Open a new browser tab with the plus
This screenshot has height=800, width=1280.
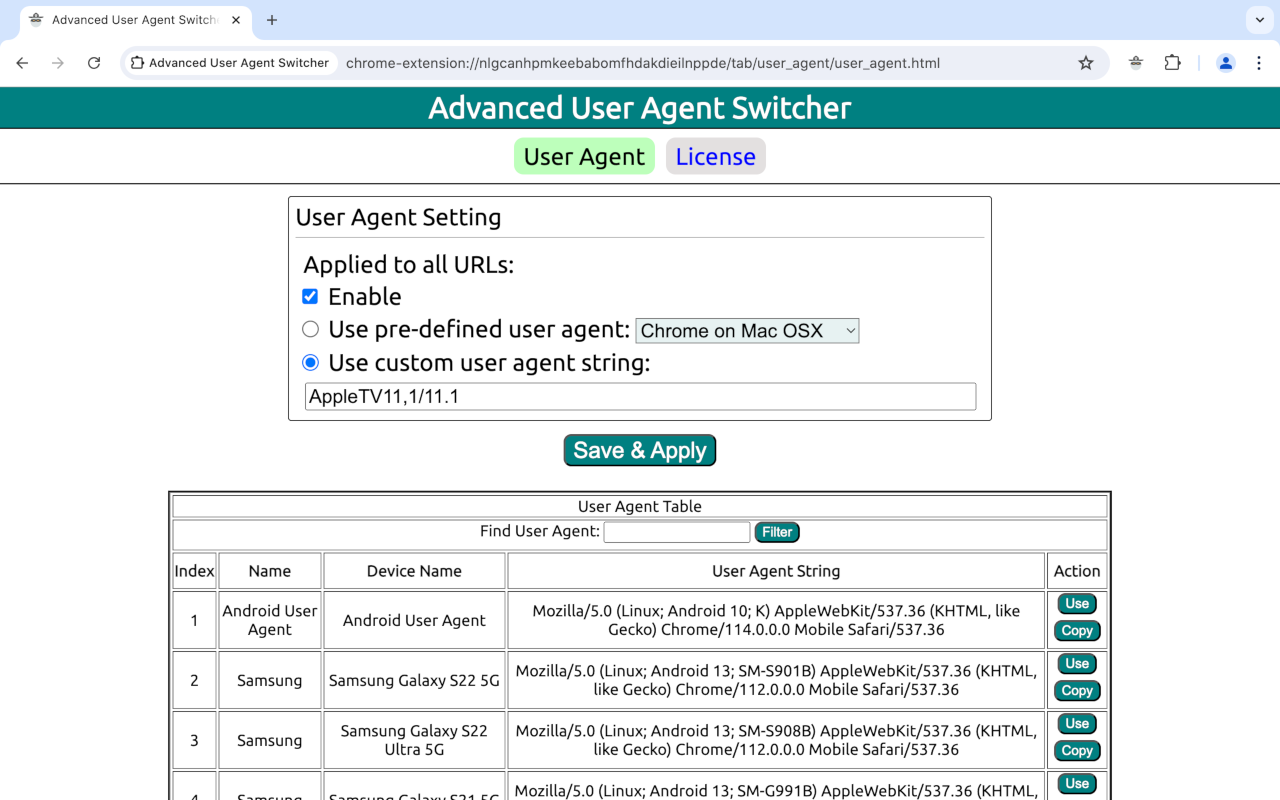pos(271,19)
